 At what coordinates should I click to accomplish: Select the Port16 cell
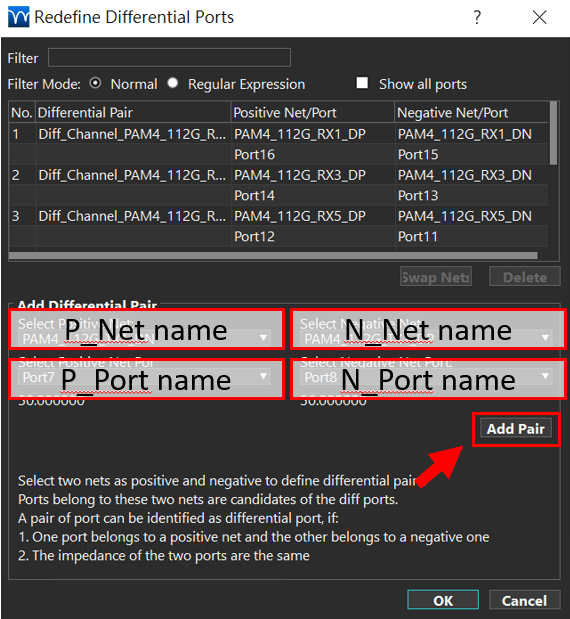(313, 155)
